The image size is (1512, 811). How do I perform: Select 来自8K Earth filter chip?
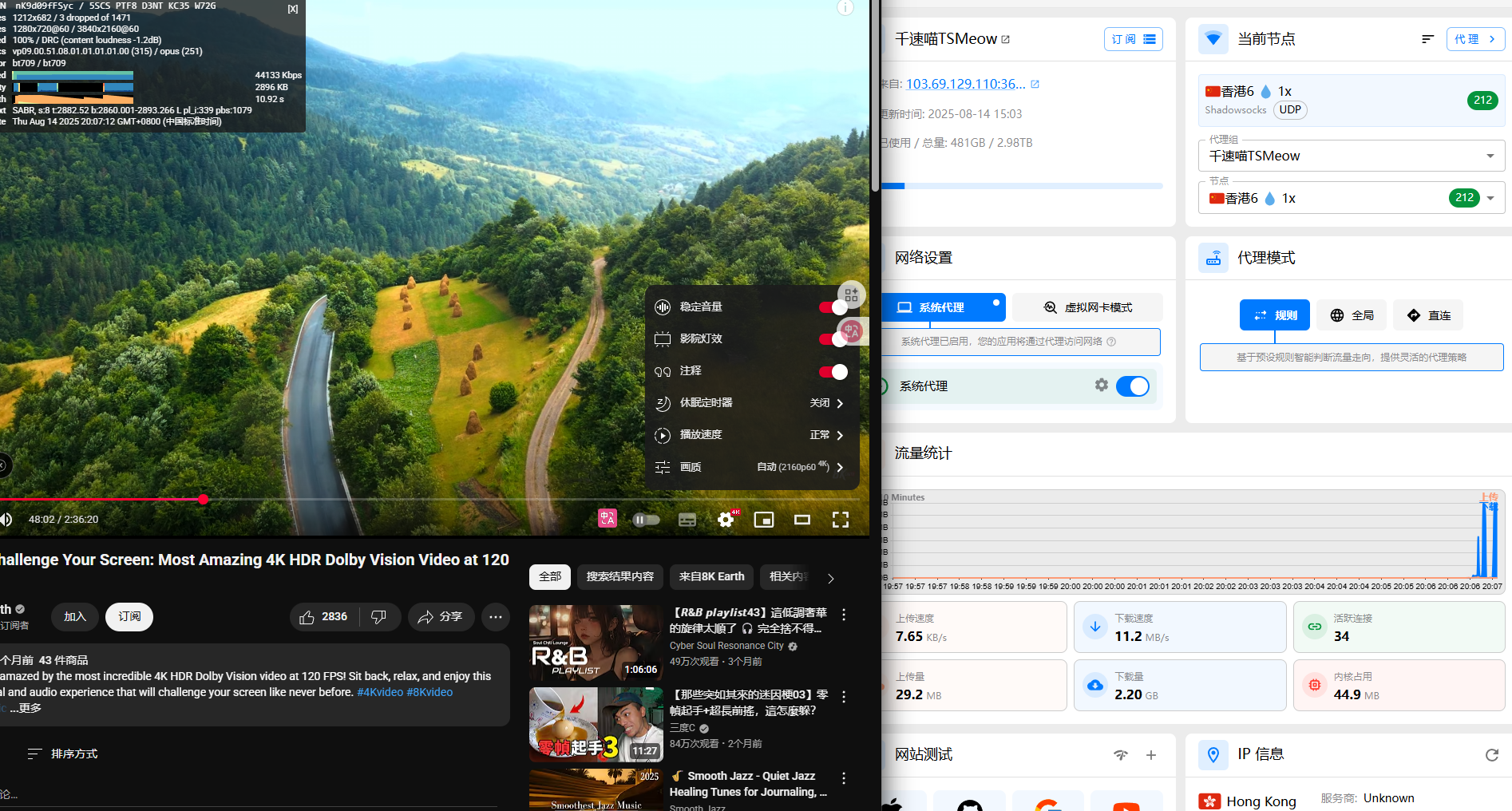tap(712, 576)
